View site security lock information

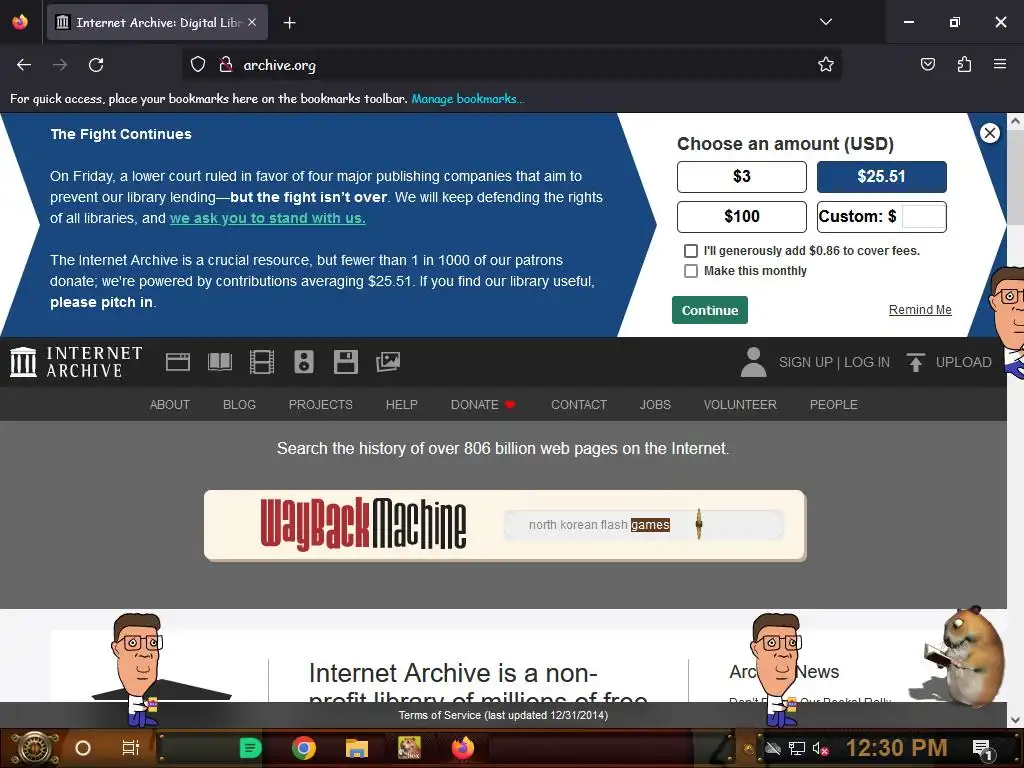pyautogui.click(x=226, y=65)
